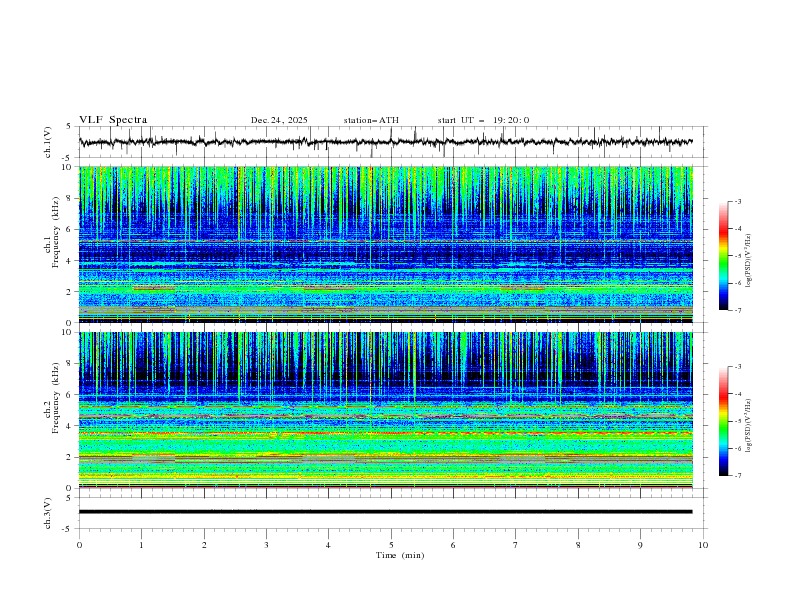Click the 5 minute tick label on time axis
Image resolution: width=792 pixels, height=612 pixels.
391,544
